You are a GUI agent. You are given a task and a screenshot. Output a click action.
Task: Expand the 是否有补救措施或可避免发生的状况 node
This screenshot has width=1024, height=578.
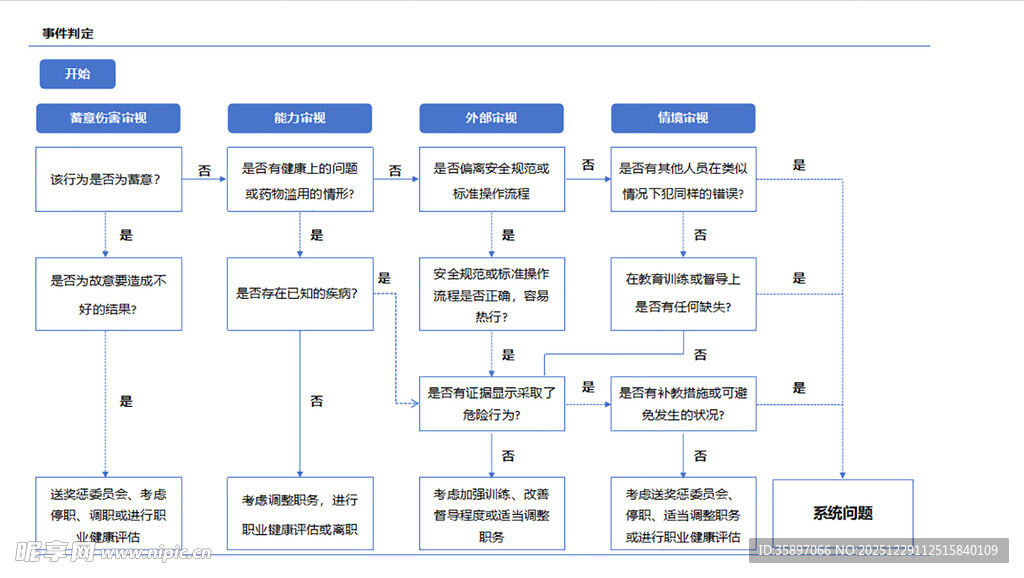coord(682,403)
